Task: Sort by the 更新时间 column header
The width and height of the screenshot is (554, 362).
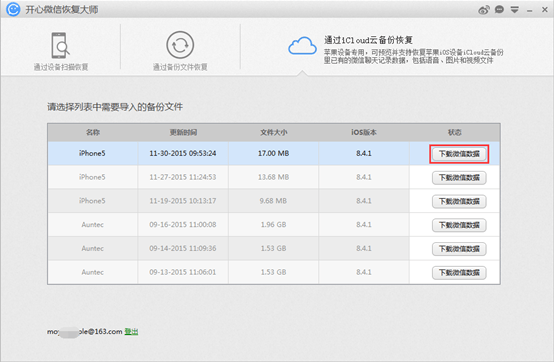Action: 183,132
